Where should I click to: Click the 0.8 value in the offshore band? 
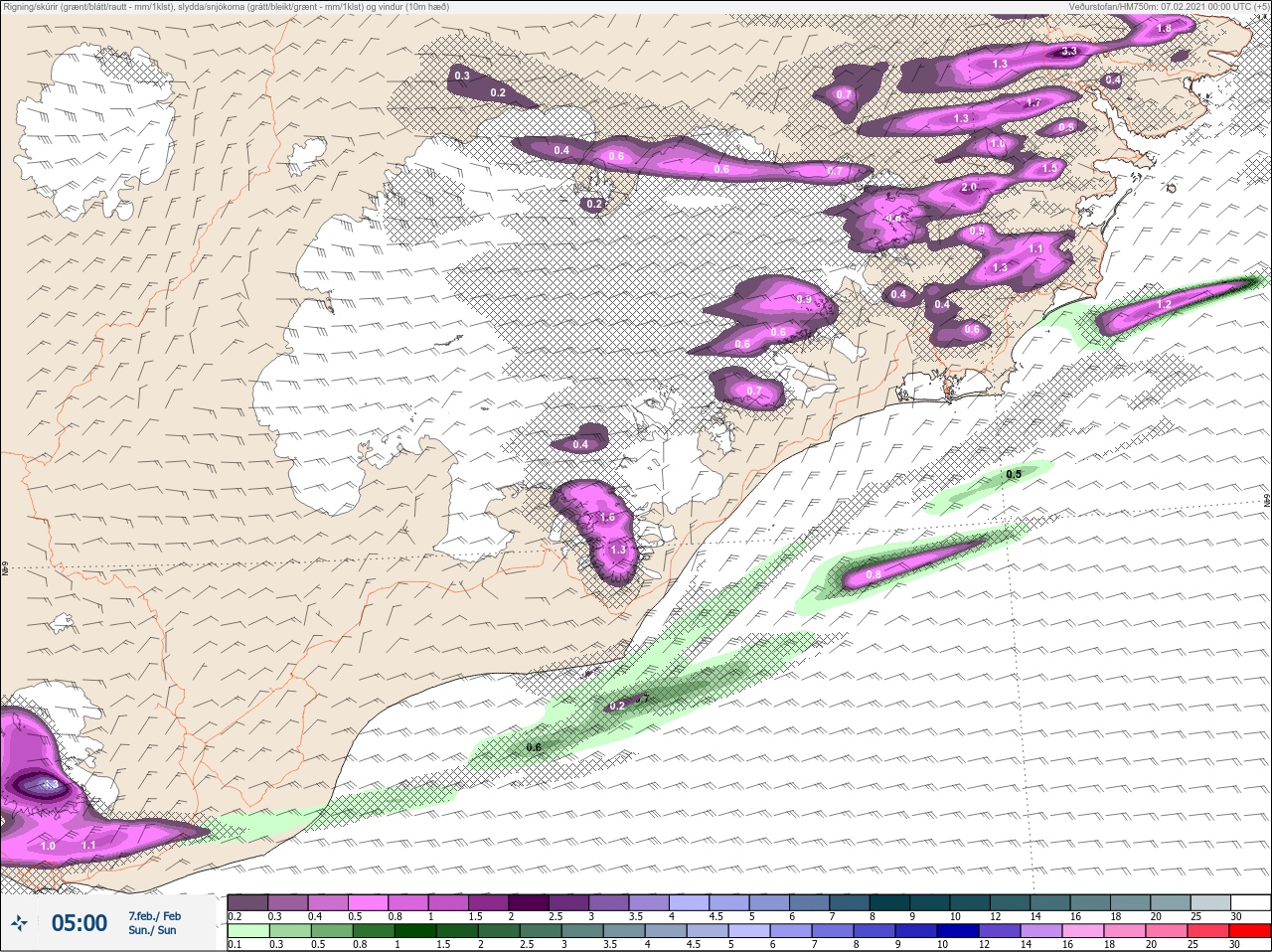(874, 574)
